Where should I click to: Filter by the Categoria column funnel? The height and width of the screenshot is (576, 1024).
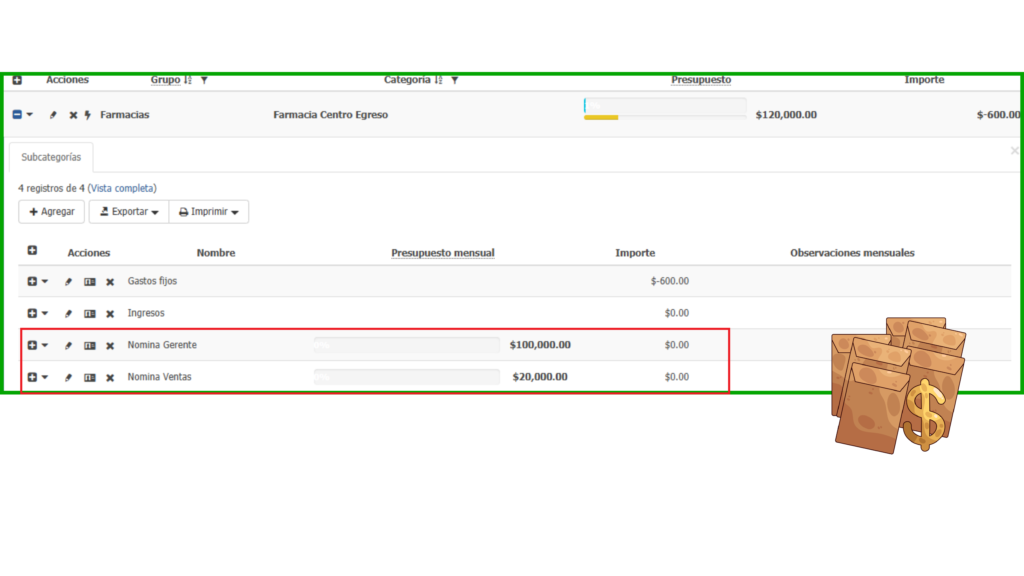454,80
